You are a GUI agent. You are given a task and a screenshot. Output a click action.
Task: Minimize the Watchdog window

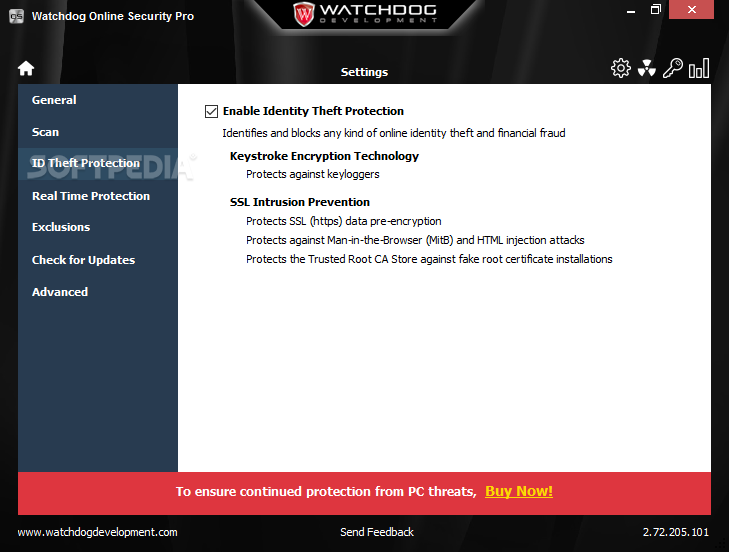point(630,10)
